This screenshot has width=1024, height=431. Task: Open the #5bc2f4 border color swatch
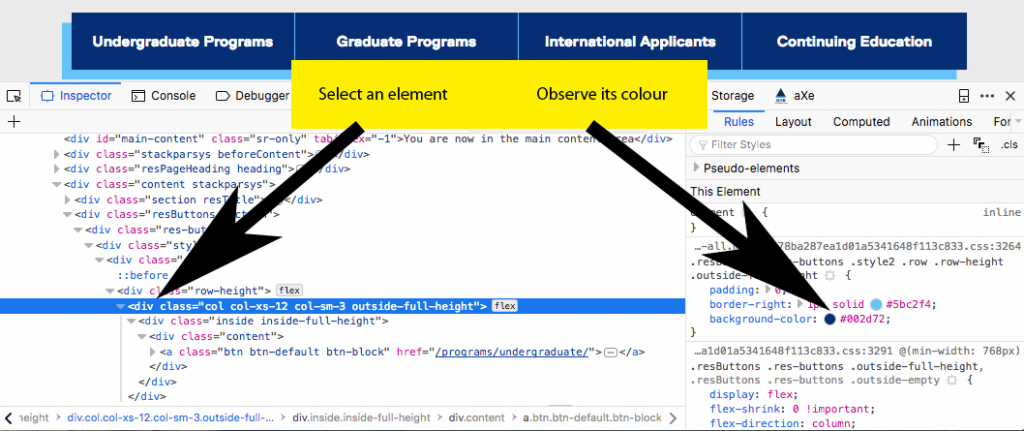[876, 304]
